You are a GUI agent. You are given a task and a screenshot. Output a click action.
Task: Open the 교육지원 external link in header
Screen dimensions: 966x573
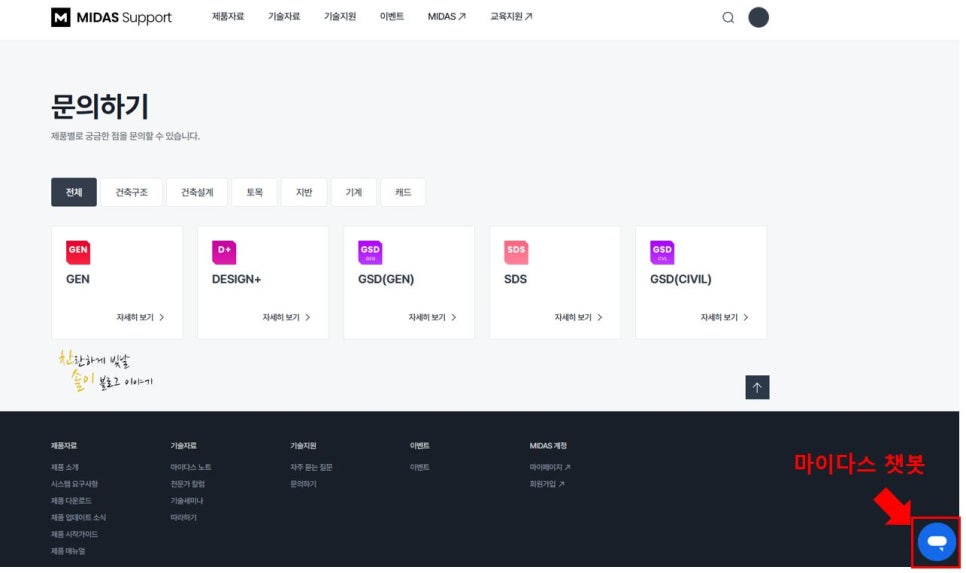coord(511,17)
